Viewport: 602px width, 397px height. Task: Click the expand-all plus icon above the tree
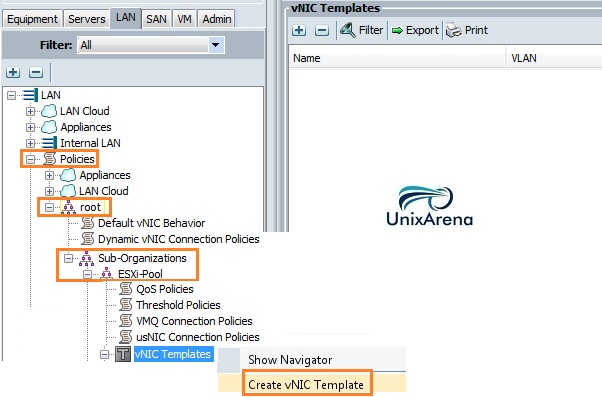13,72
